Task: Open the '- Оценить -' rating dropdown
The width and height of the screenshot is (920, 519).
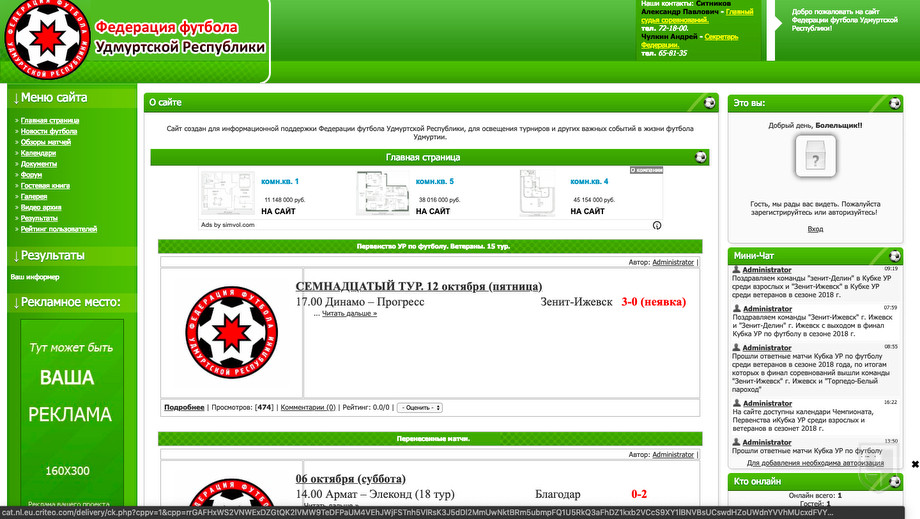Action: 420,408
